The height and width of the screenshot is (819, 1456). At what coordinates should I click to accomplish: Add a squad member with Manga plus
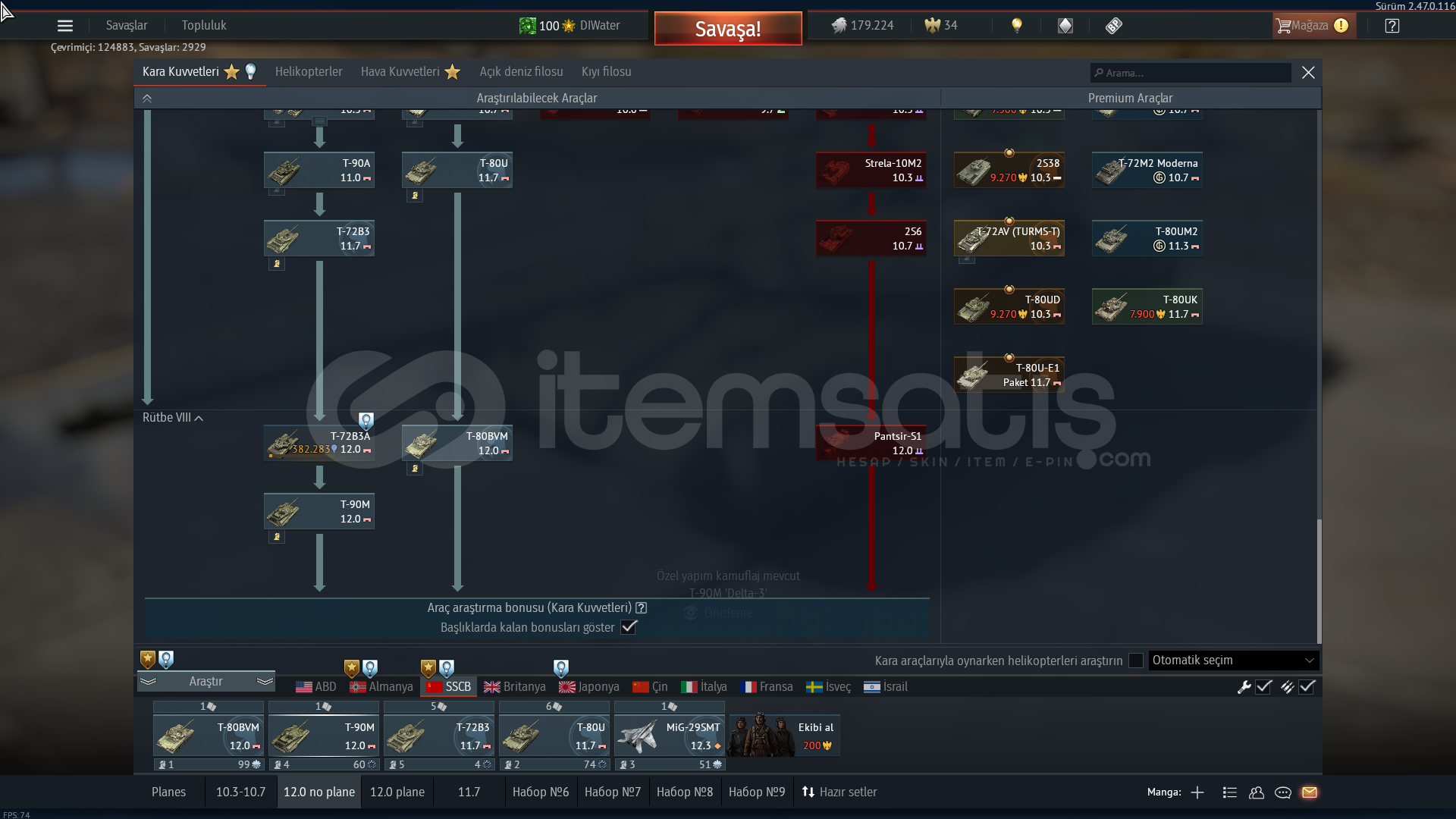(x=1197, y=792)
